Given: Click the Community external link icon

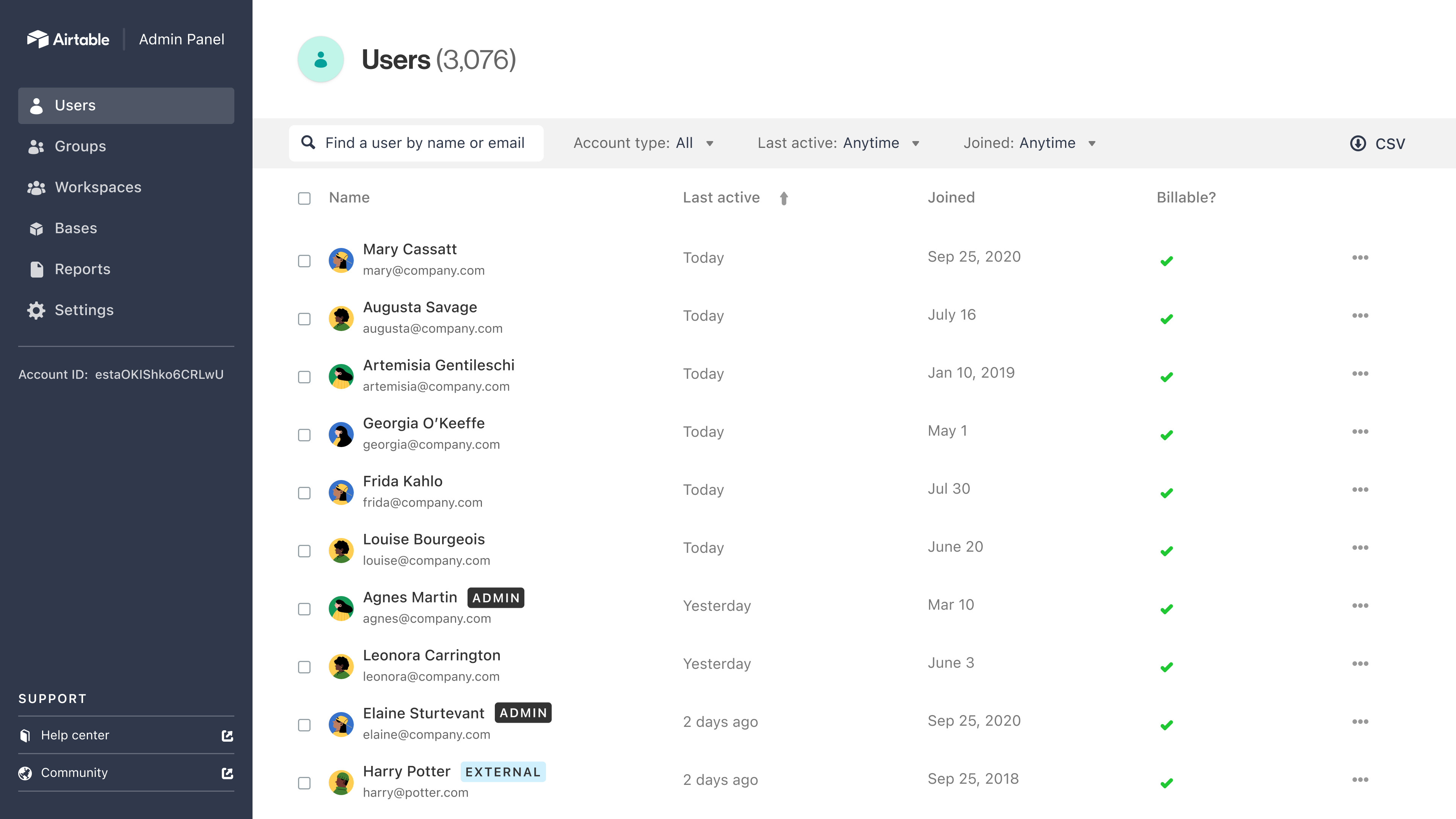Looking at the screenshot, I should pyautogui.click(x=227, y=773).
